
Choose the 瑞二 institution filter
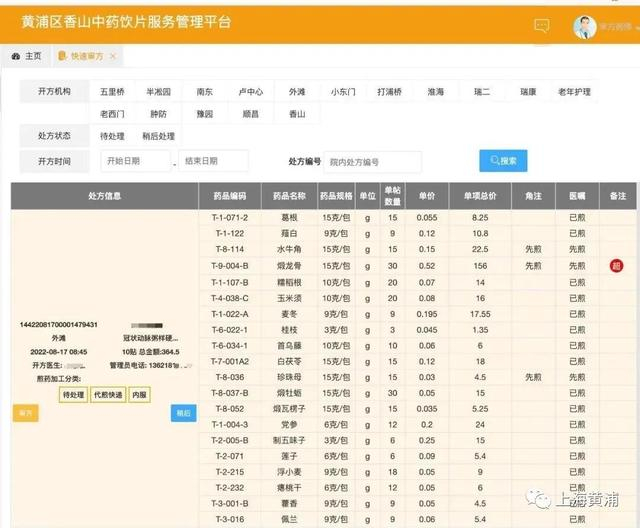click(x=482, y=92)
